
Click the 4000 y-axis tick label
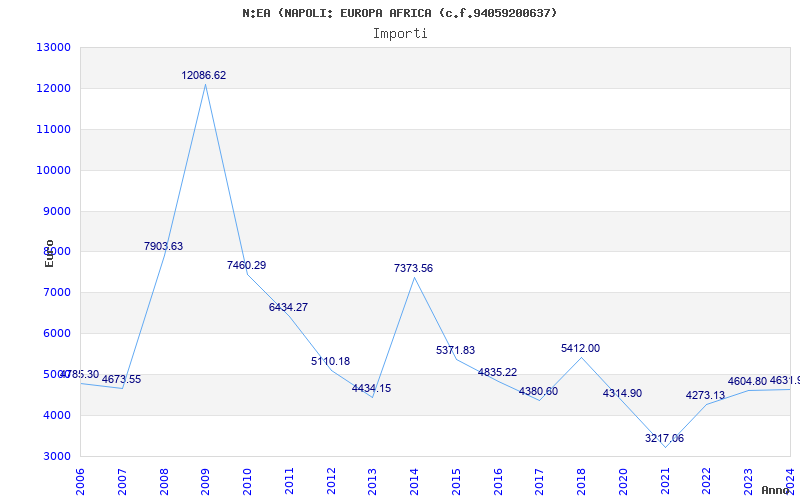point(56,415)
